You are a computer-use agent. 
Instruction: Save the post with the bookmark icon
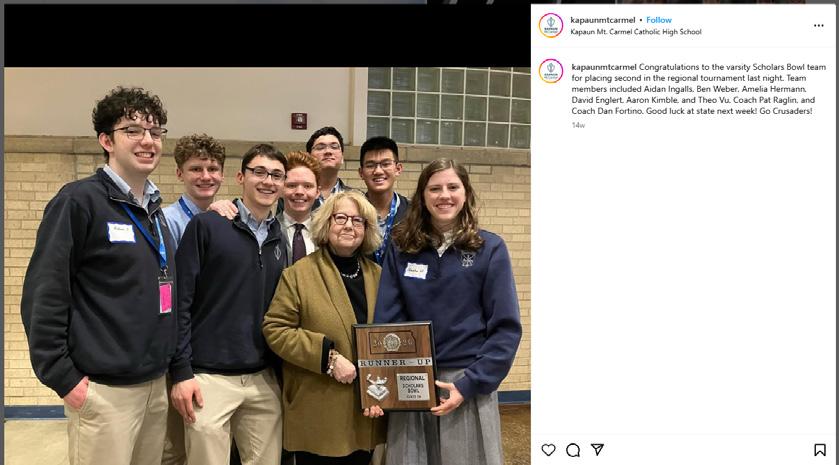[819, 450]
